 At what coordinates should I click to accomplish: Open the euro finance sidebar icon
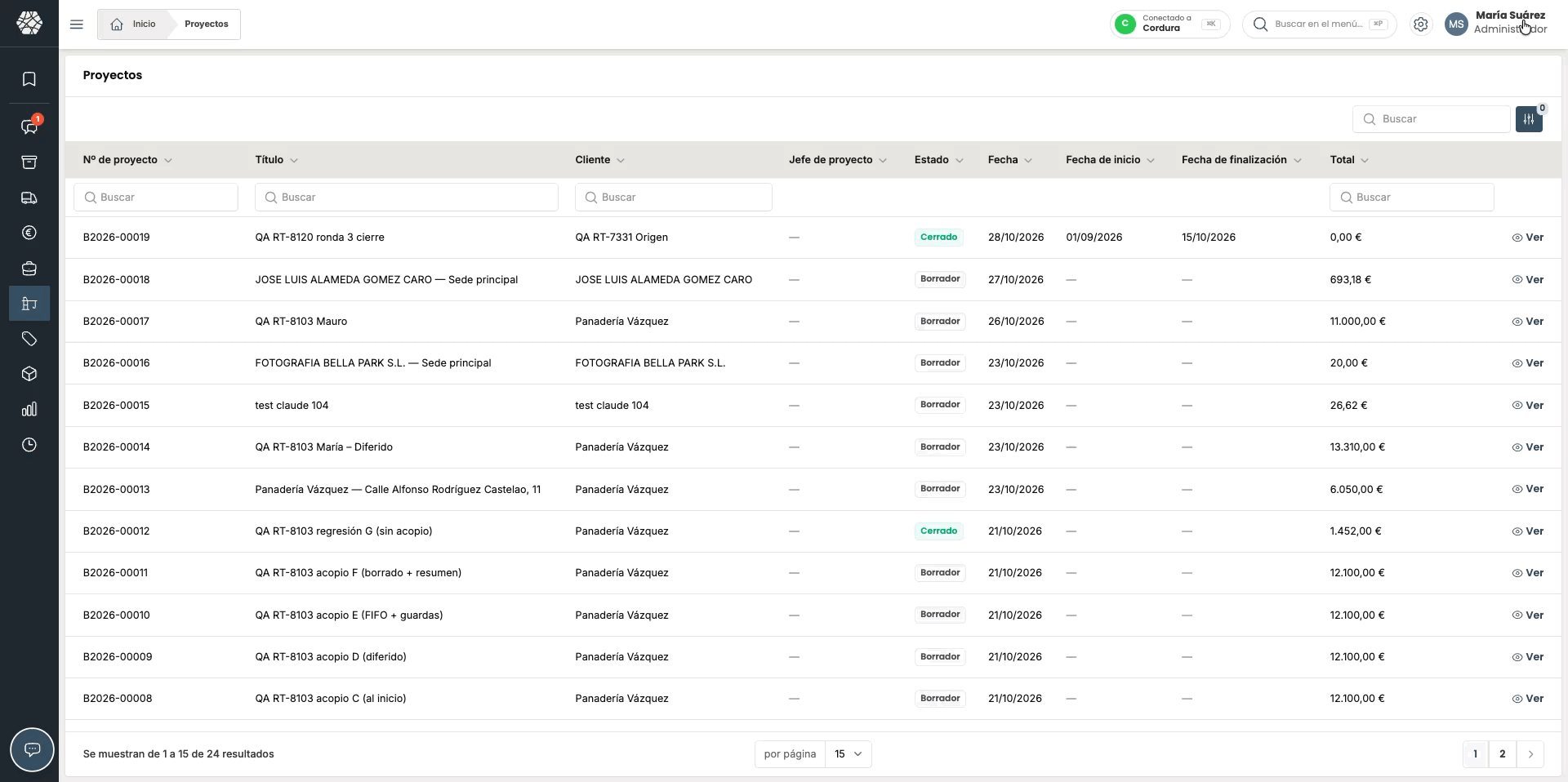[29, 233]
